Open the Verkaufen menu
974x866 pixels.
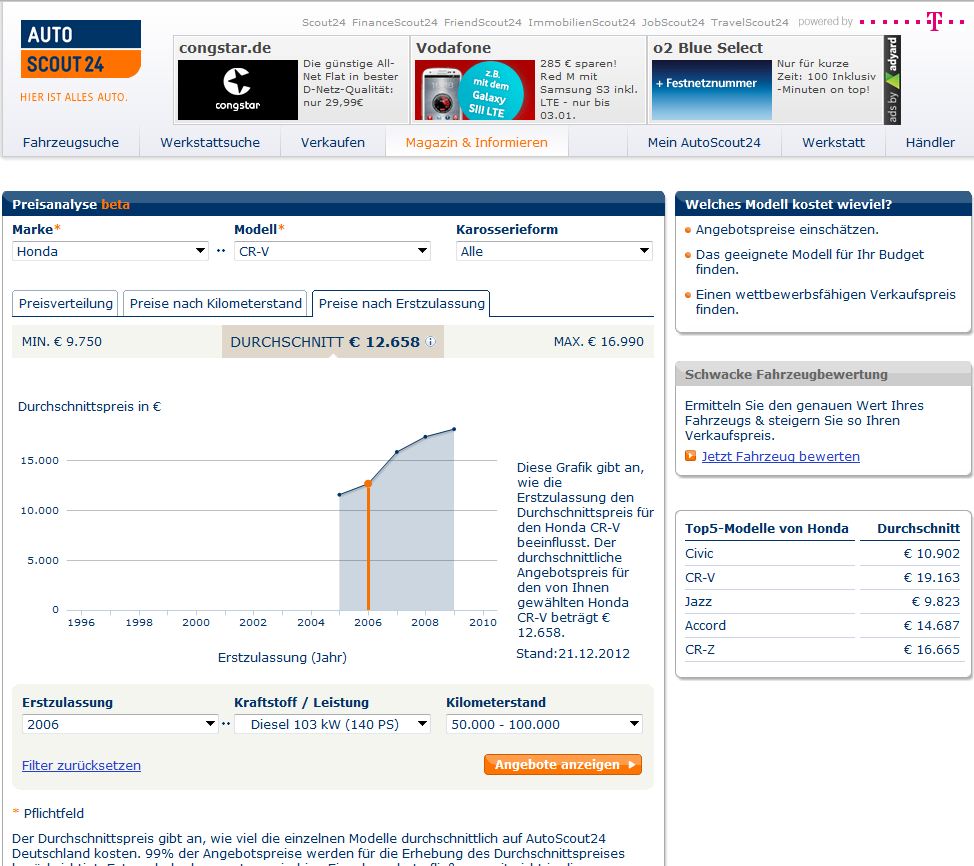click(x=333, y=142)
